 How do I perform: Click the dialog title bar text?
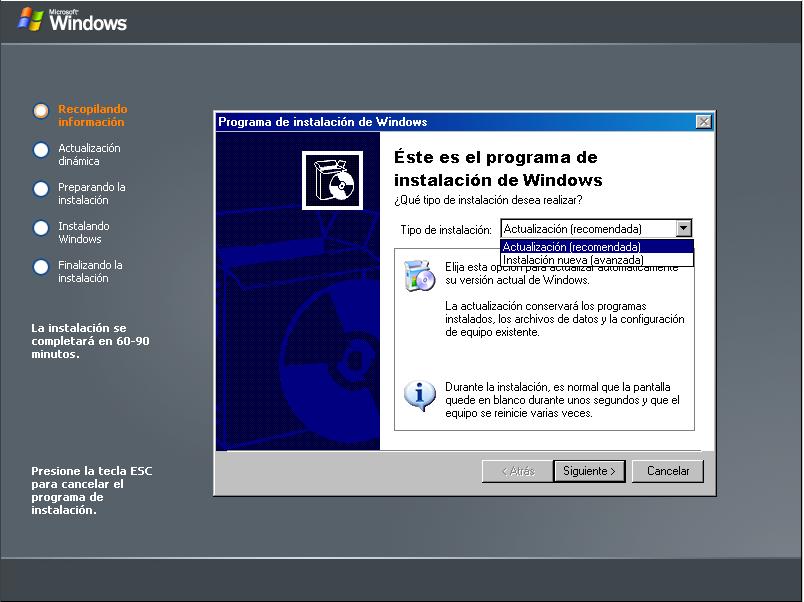(323, 122)
